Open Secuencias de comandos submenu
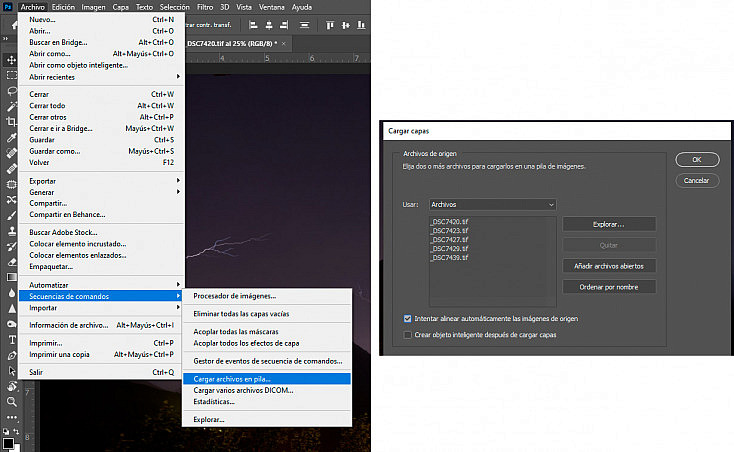Screen dimensions: 734x452 pyautogui.click(x=101, y=296)
